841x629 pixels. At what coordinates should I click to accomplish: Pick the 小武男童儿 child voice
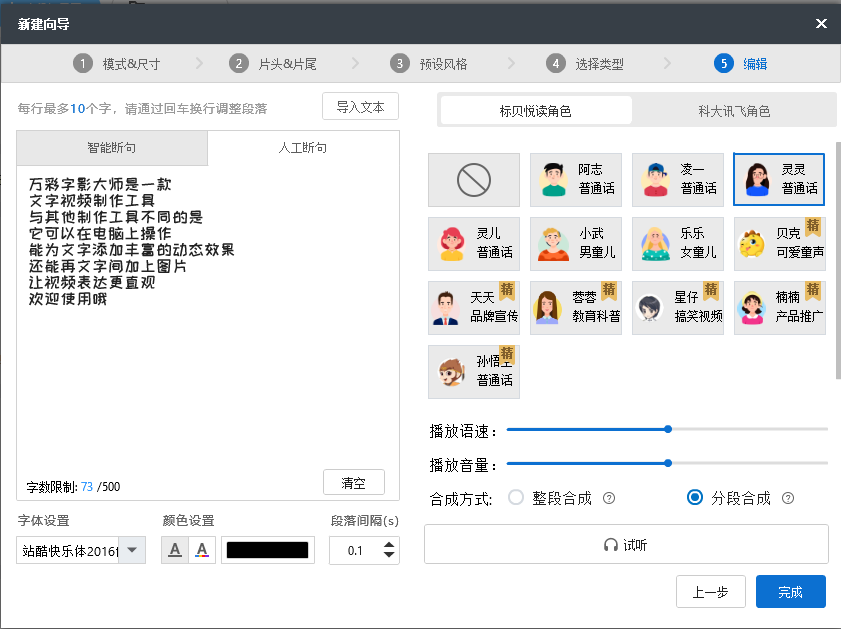tap(576, 243)
